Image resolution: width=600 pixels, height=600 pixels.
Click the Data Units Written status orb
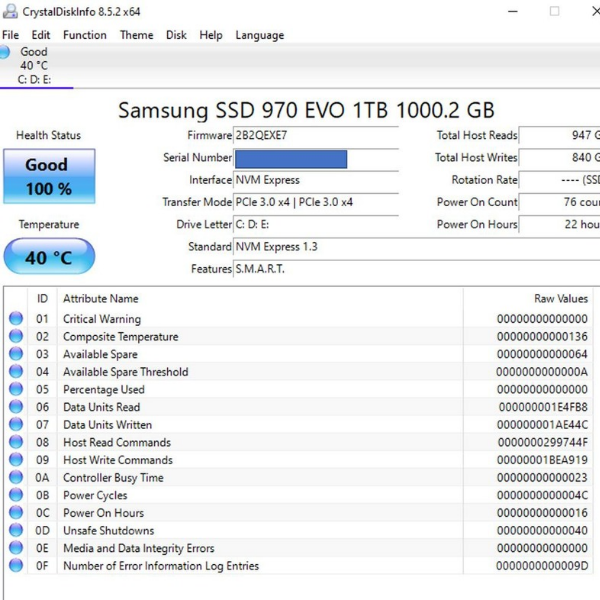coord(16,424)
